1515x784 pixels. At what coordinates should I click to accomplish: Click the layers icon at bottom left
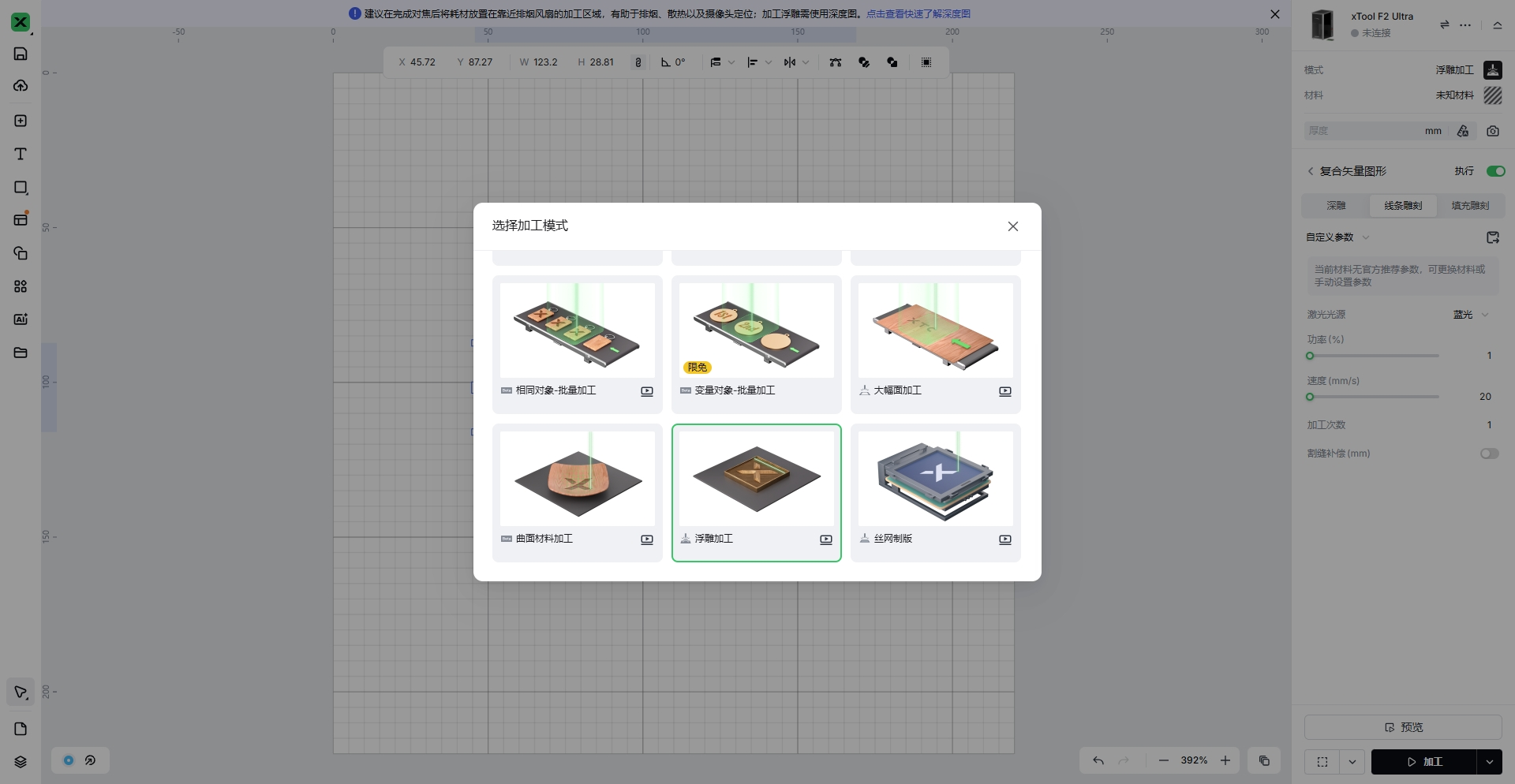21,762
